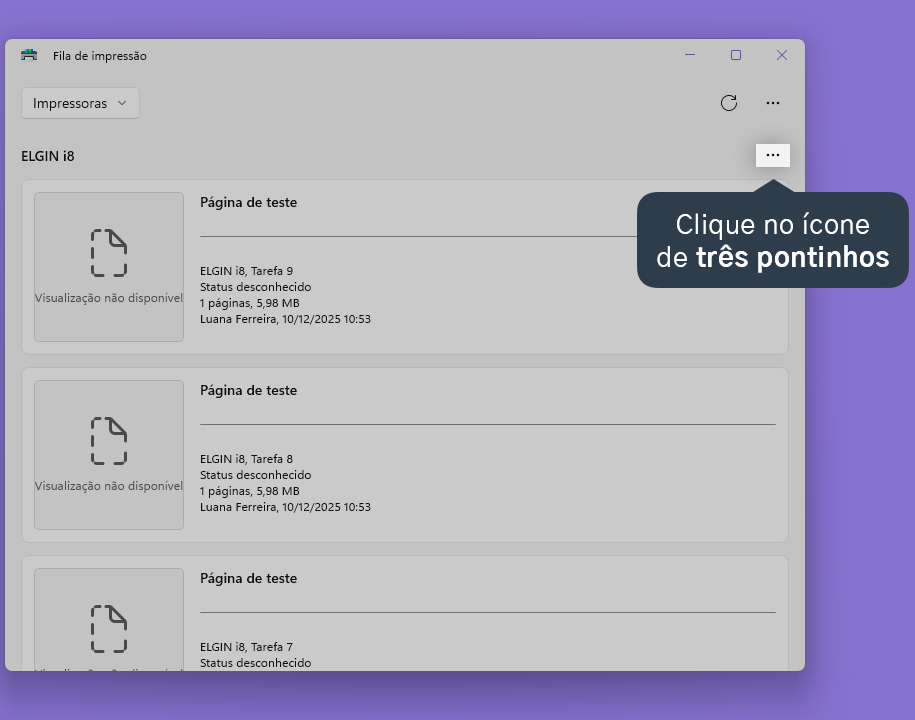The height and width of the screenshot is (720, 915).
Task: Click the Página de teste title of Tarefa 7
Action: tap(249, 578)
